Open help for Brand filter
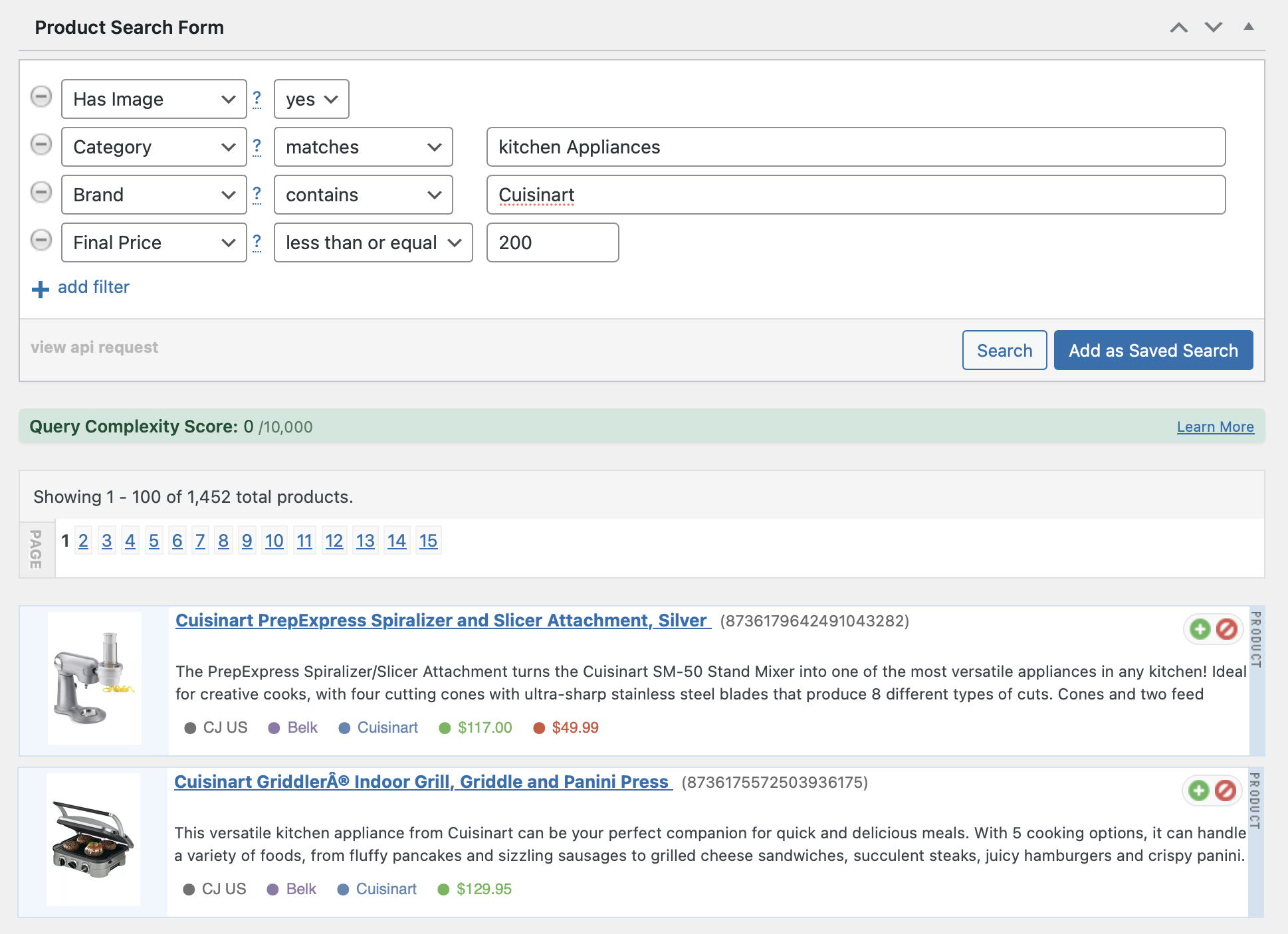 257,195
